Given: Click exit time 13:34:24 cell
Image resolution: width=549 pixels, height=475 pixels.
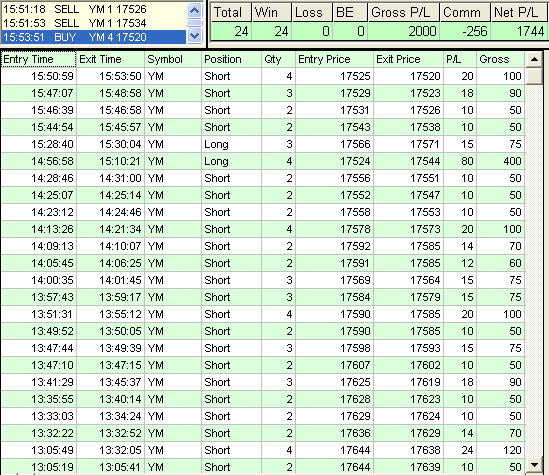Looking at the screenshot, I should pyautogui.click(x=110, y=416).
